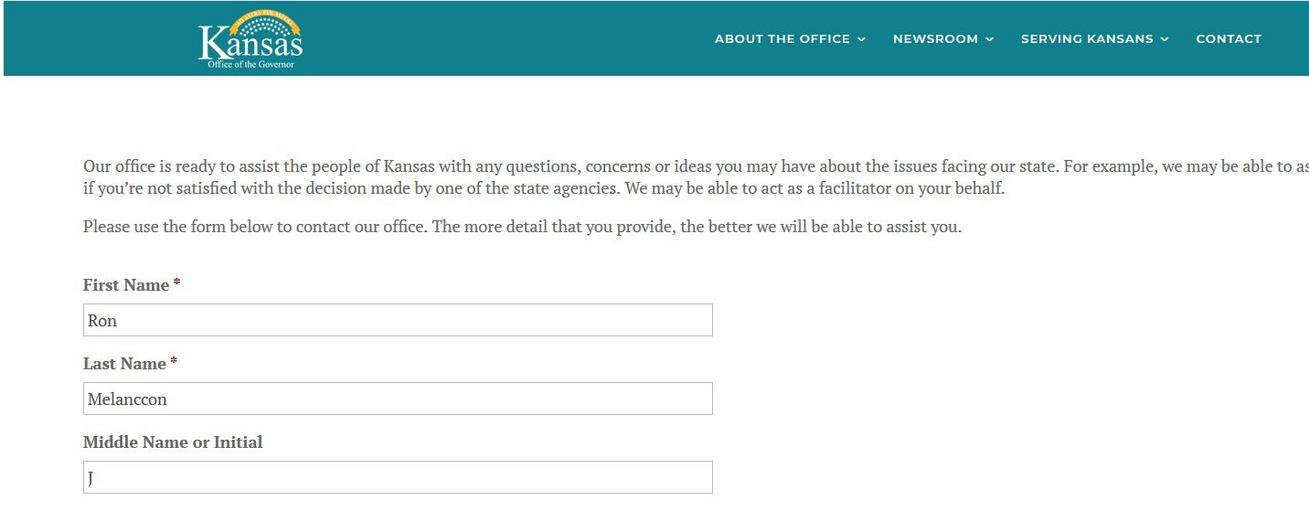The width and height of the screenshot is (1309, 511).
Task: Click the Kansas Office of the Governor logo
Action: 251,39
